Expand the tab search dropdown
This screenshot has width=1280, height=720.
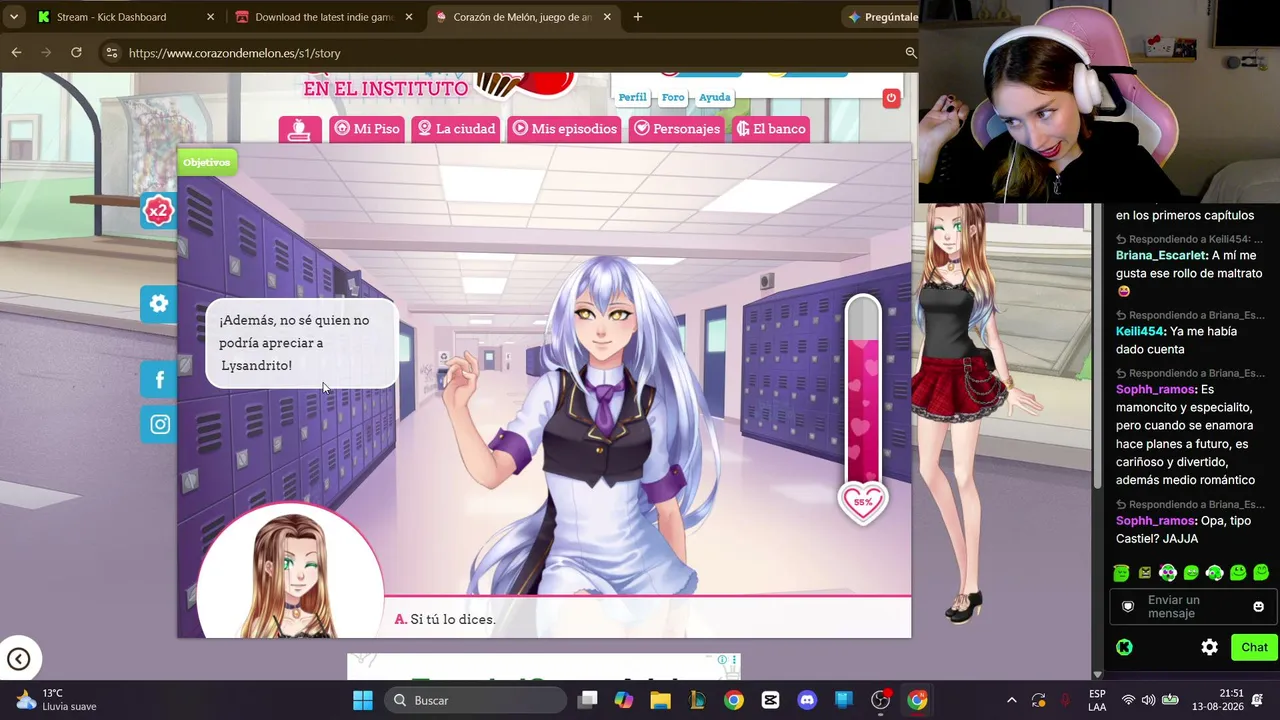coord(14,17)
